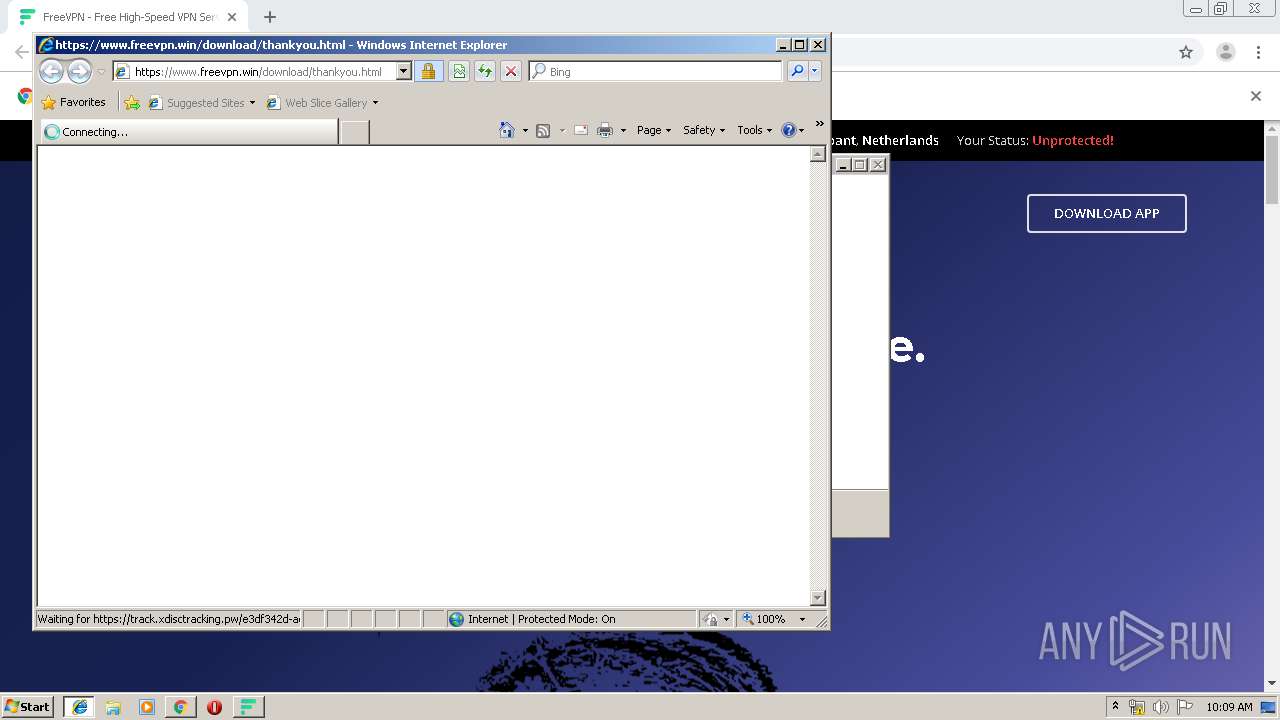The width and height of the screenshot is (1280, 720).
Task: Open search provider options dropdown
Action: tap(815, 71)
